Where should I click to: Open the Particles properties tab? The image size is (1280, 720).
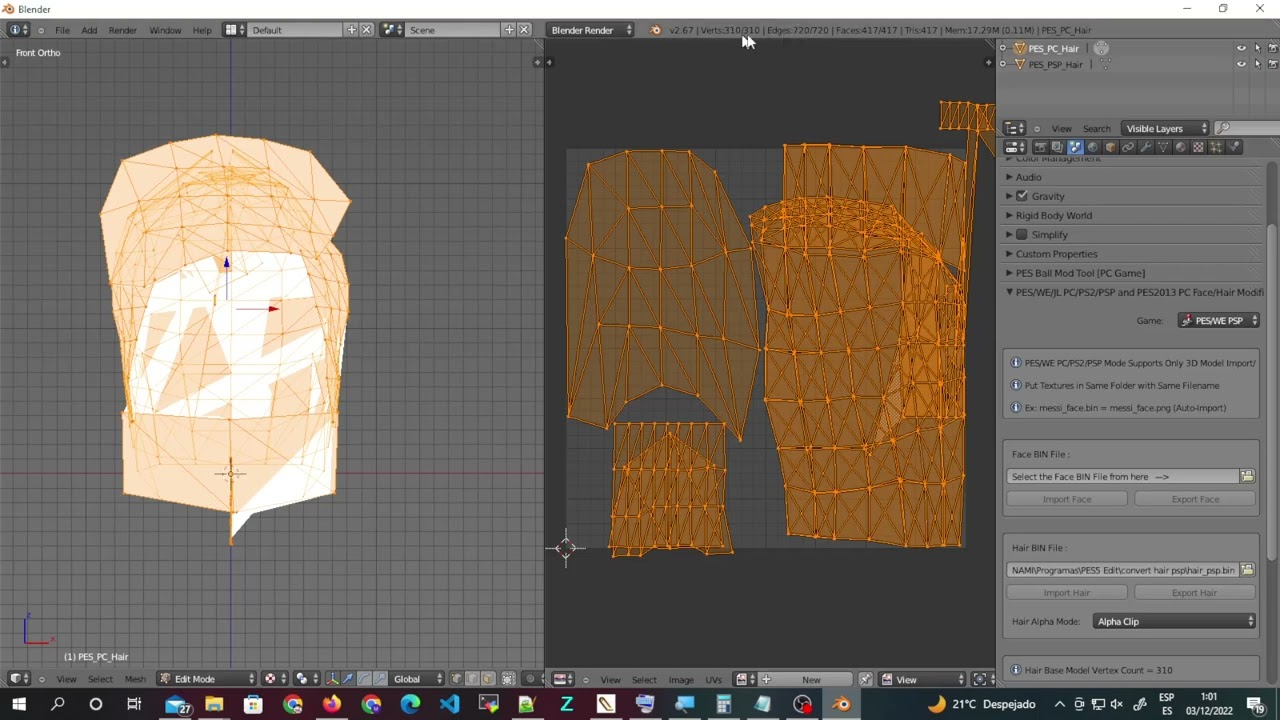coord(1216,147)
